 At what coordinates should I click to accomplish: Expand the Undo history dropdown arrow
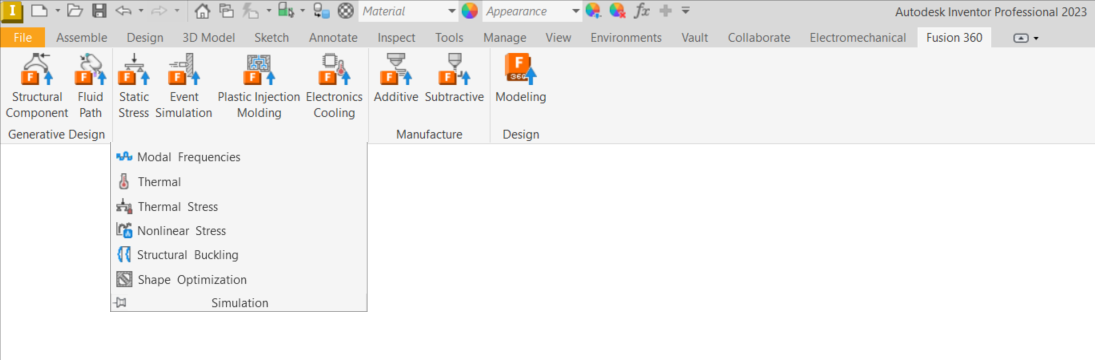(x=140, y=10)
